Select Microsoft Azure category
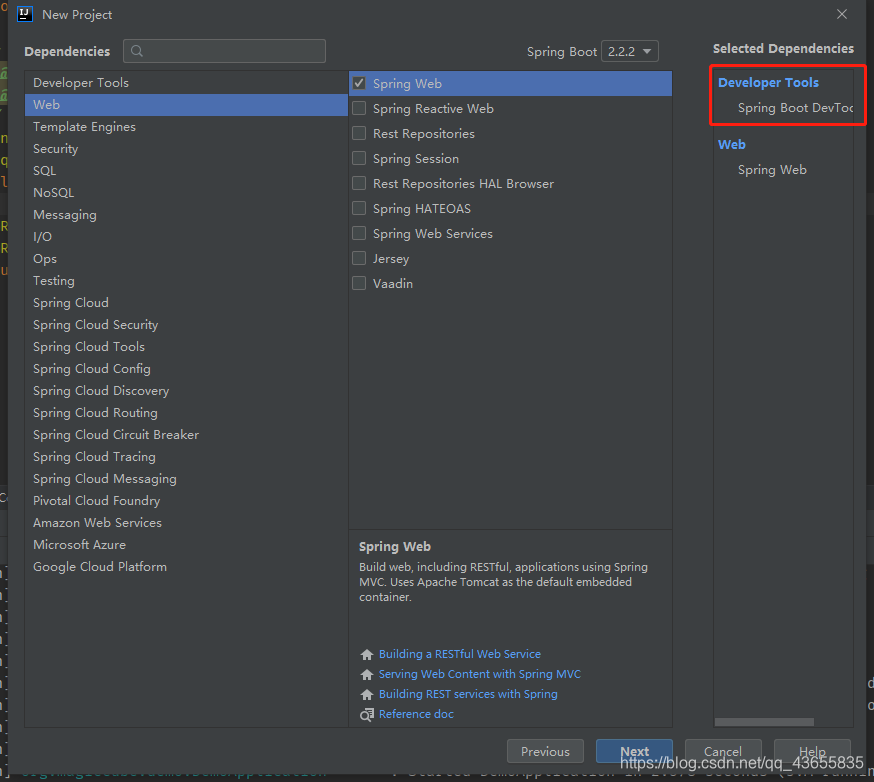The height and width of the screenshot is (782, 874). [186, 545]
